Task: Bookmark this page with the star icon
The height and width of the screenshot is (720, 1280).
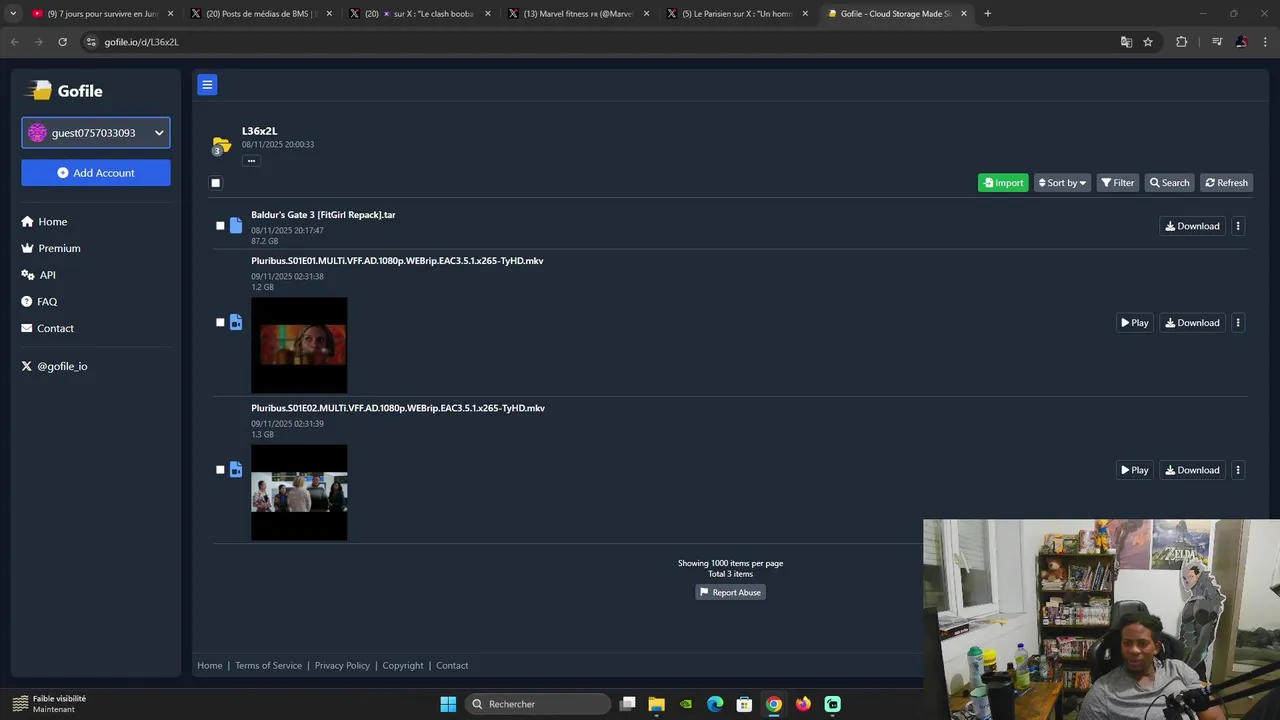Action: pyautogui.click(x=1148, y=42)
